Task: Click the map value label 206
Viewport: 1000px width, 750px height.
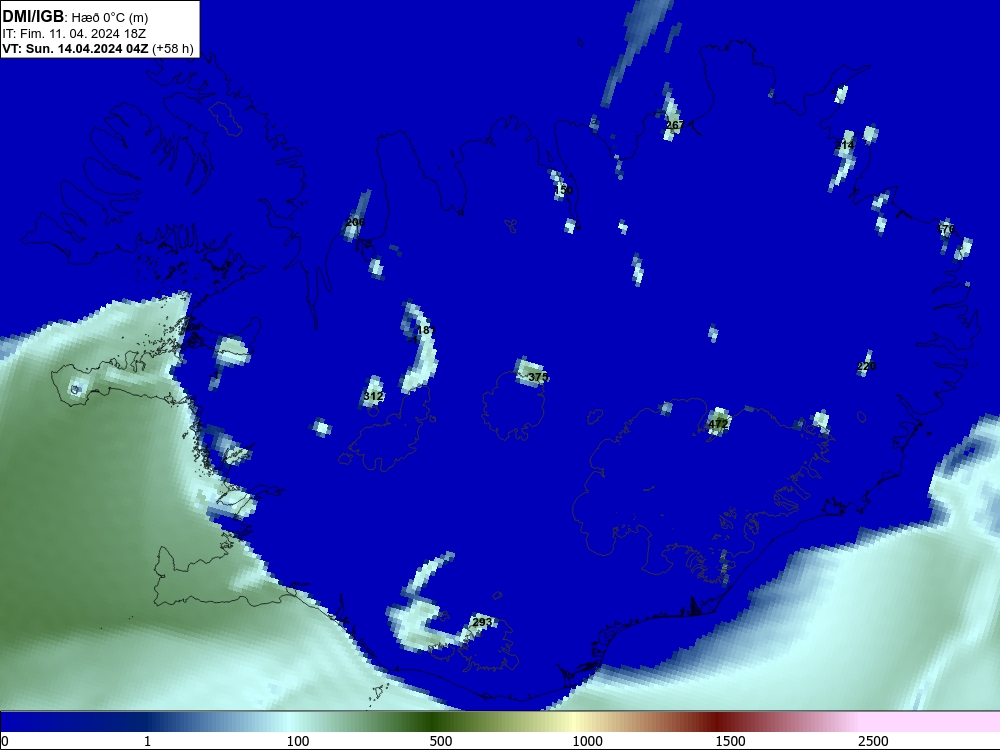Action: point(355,222)
